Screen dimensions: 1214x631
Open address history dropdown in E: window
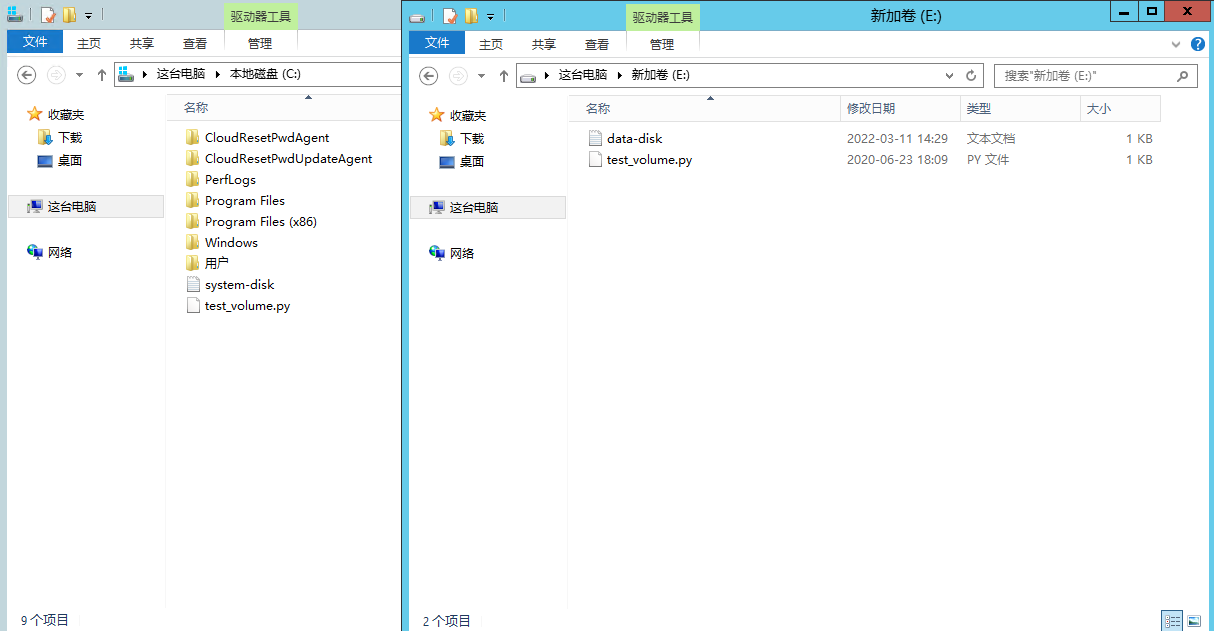click(949, 76)
